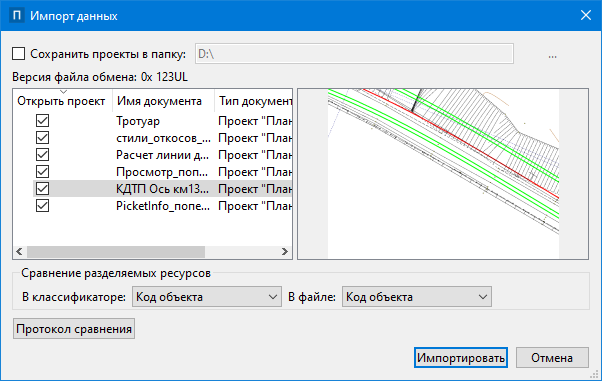Click the 'Имя документа' column header
Screen dimensions: 602x381
click(x=163, y=101)
